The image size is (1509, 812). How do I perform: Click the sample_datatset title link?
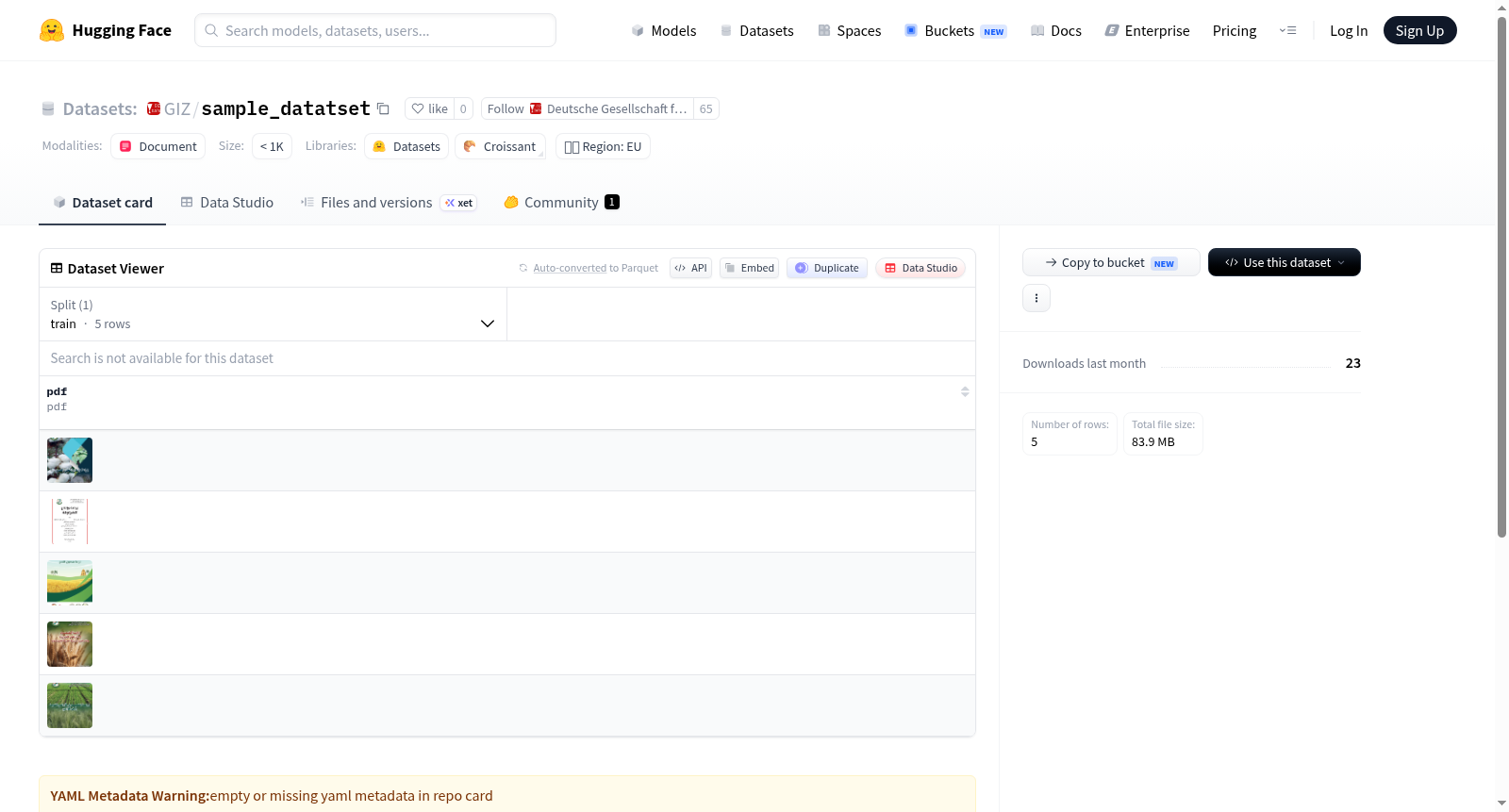coord(286,108)
